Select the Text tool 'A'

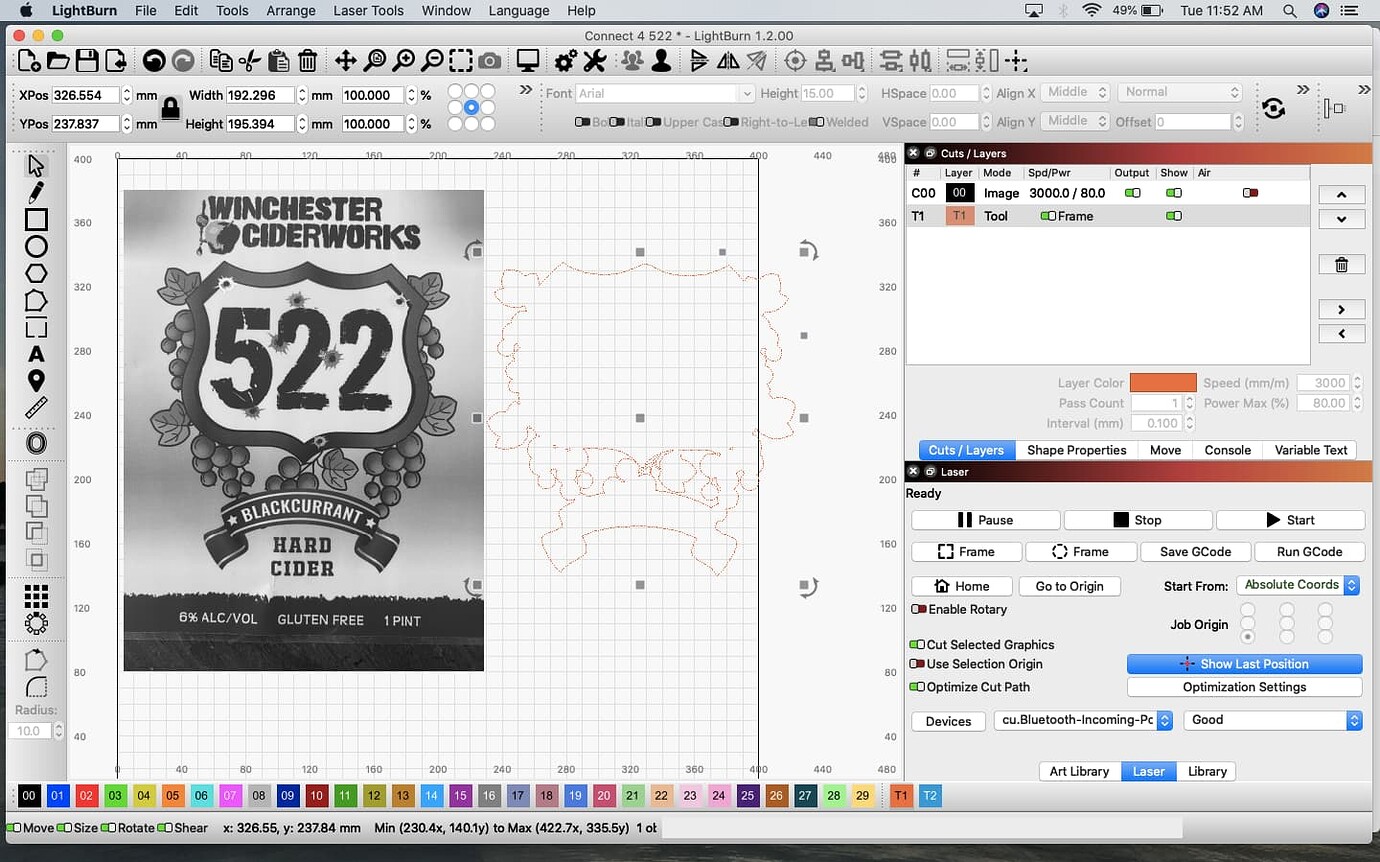pyautogui.click(x=36, y=354)
